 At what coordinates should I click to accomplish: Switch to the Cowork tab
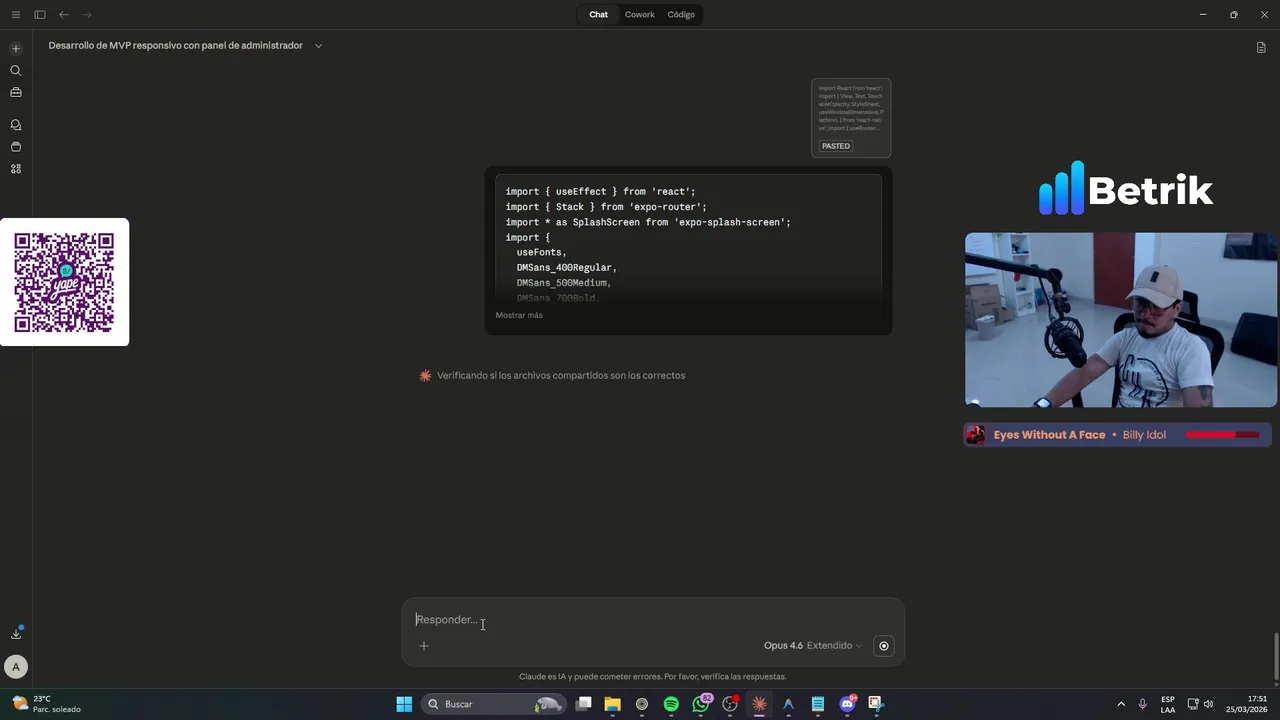[640, 15]
